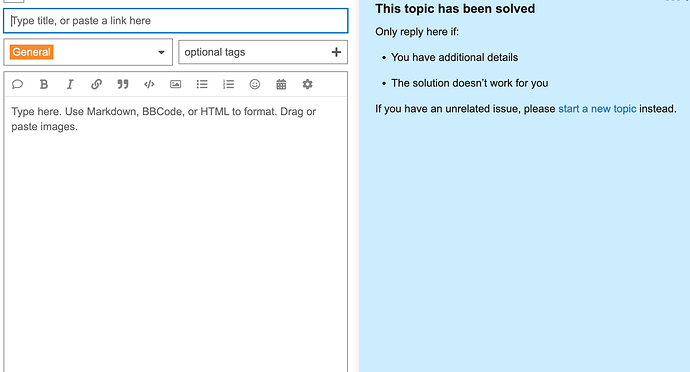Insert preformatted code with the </> icon
The width and height of the screenshot is (690, 372).
point(149,84)
